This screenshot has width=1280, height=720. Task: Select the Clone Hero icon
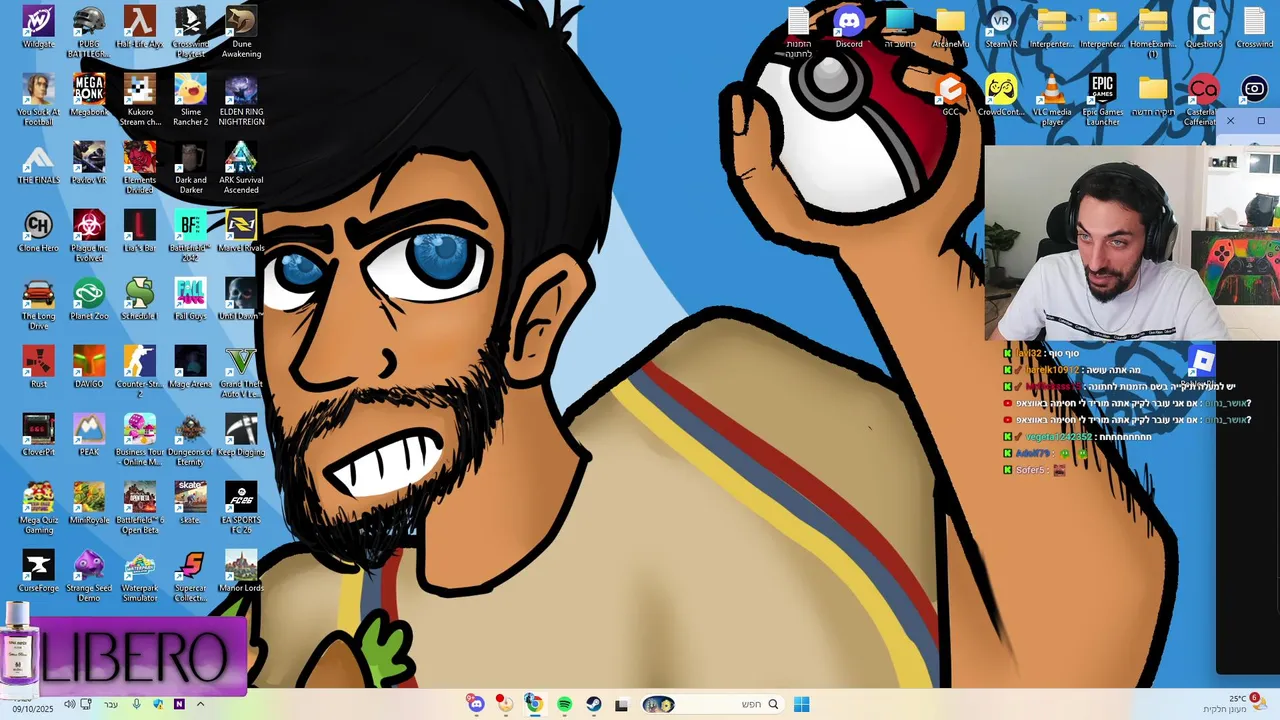pyautogui.click(x=38, y=232)
